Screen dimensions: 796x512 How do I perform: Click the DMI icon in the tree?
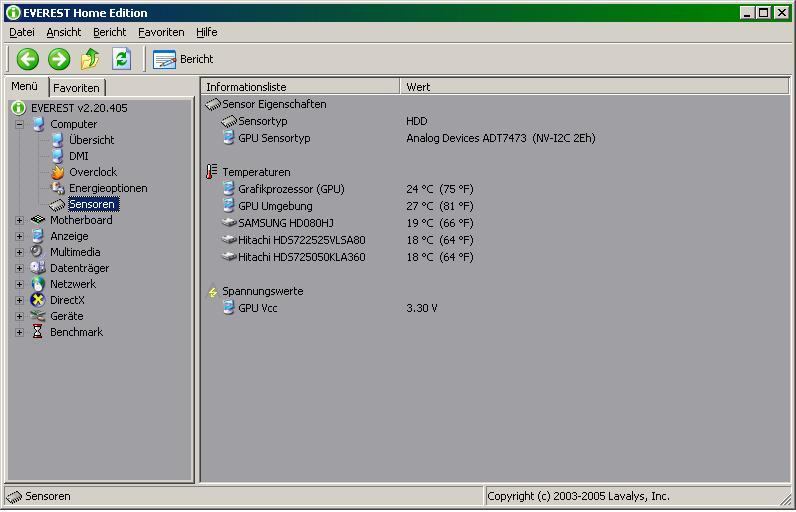[57, 156]
